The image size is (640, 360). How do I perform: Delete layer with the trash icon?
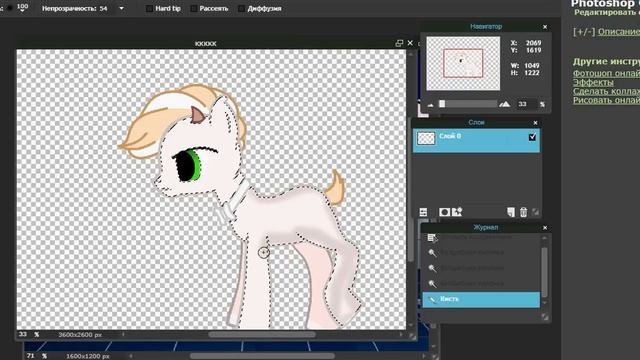tap(523, 212)
